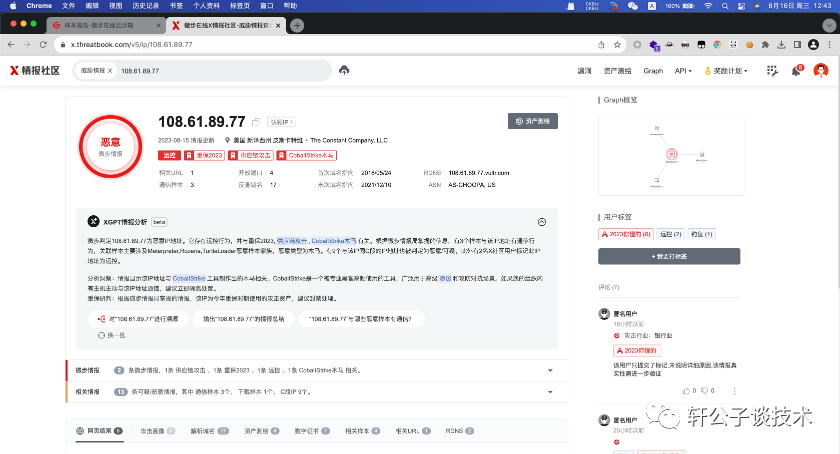Open the Graph overview thumbnail
The image size is (840, 454).
671,155
